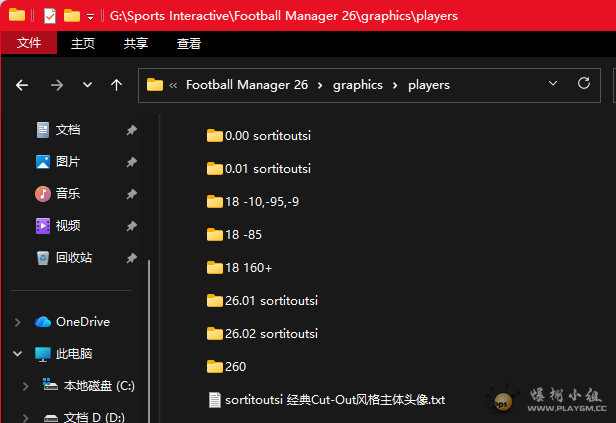Expand hidden path with double chevron

(173, 85)
